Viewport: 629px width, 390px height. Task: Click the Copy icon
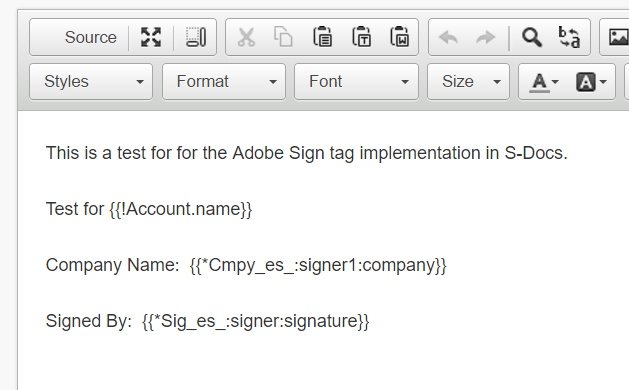click(x=283, y=37)
